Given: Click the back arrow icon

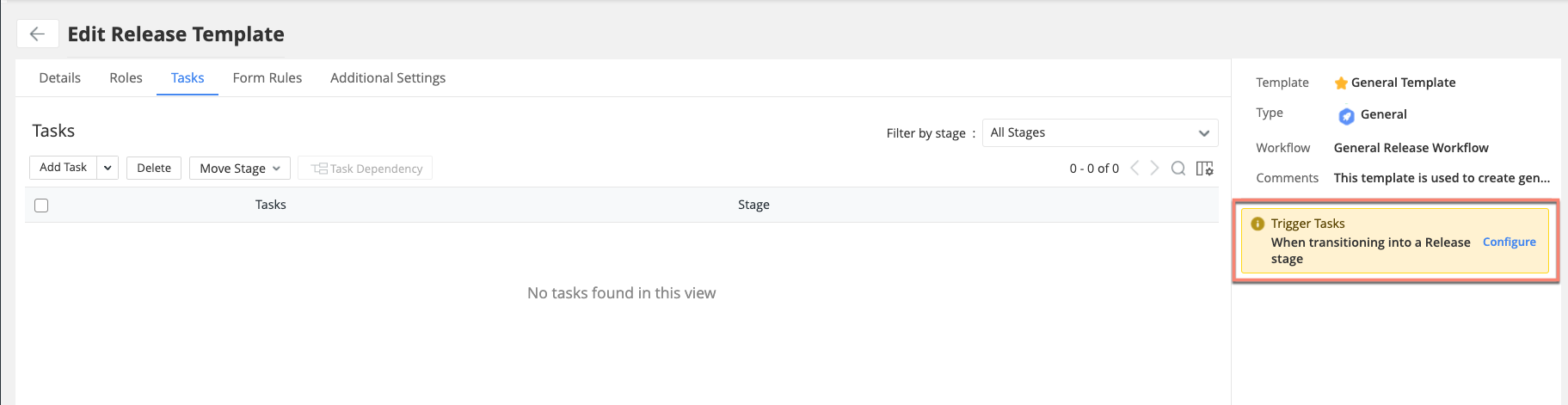Looking at the screenshot, I should click(x=37, y=34).
